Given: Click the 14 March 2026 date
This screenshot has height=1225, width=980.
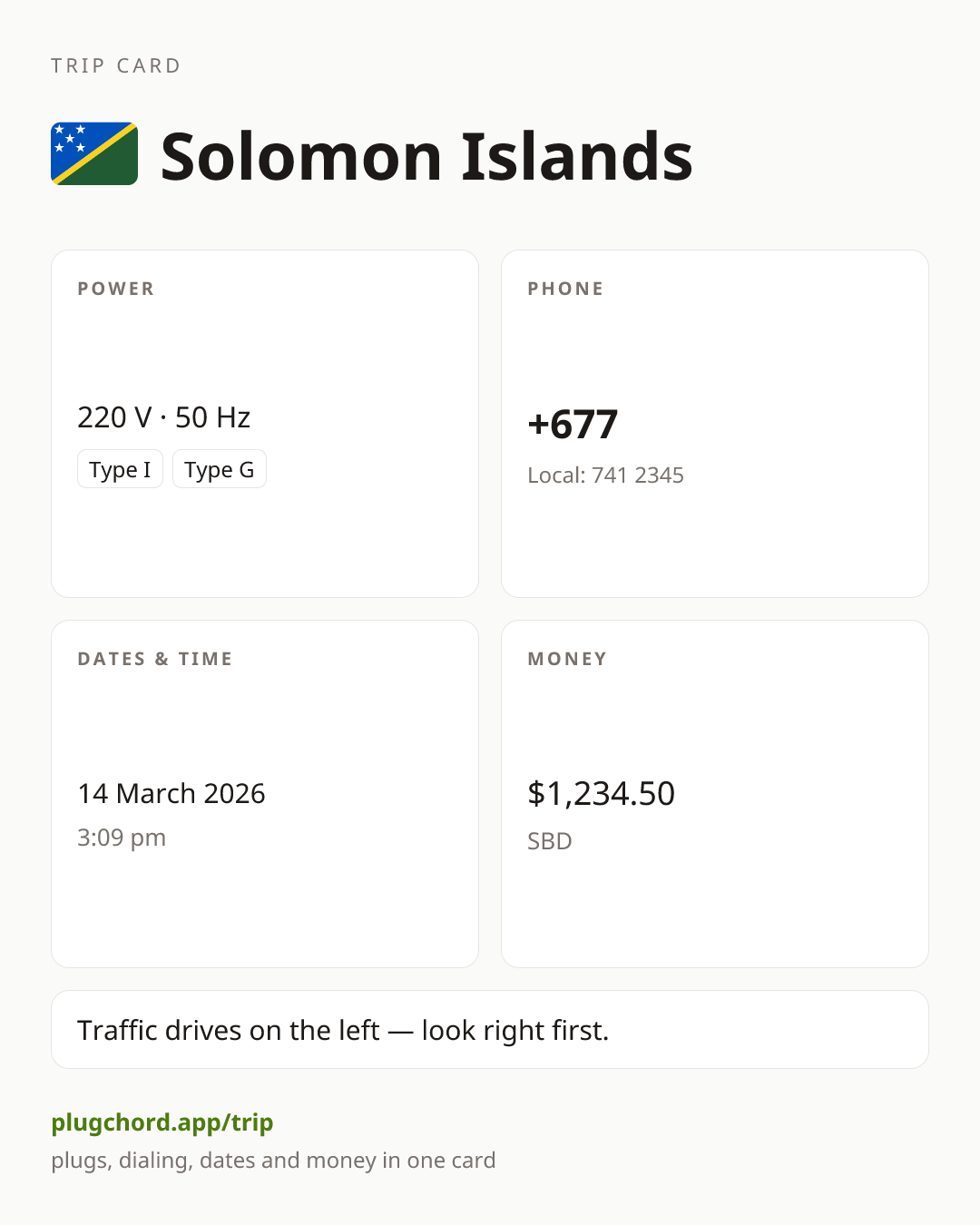Looking at the screenshot, I should pos(171,793).
